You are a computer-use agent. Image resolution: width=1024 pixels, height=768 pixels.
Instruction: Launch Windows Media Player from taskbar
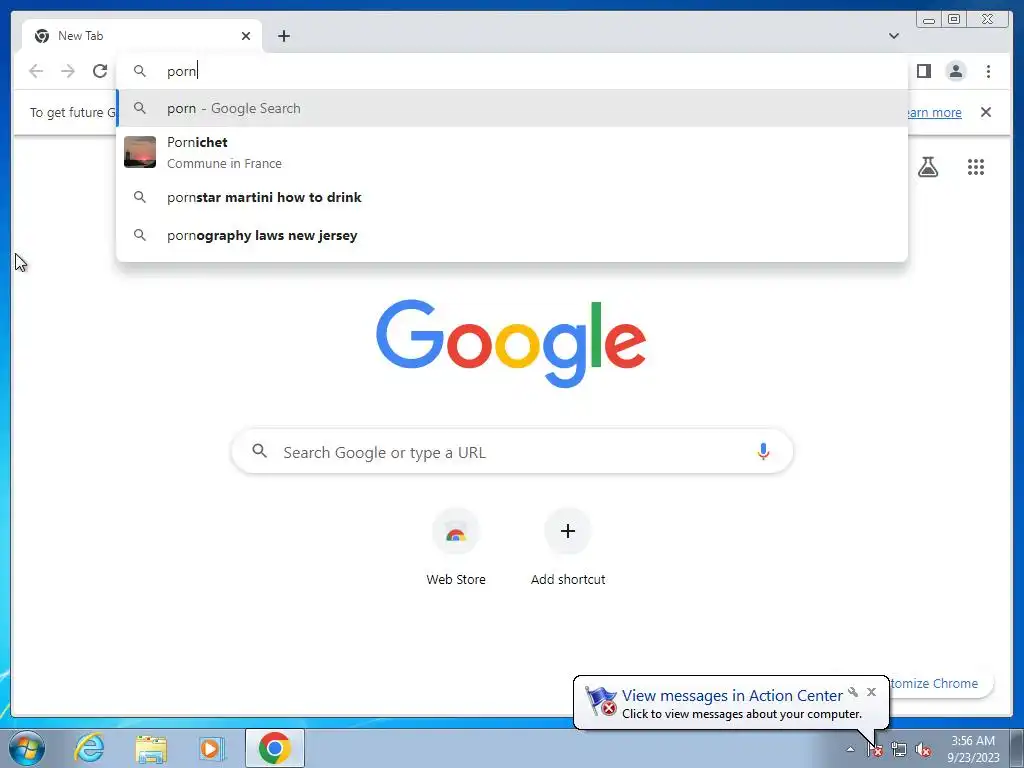212,748
